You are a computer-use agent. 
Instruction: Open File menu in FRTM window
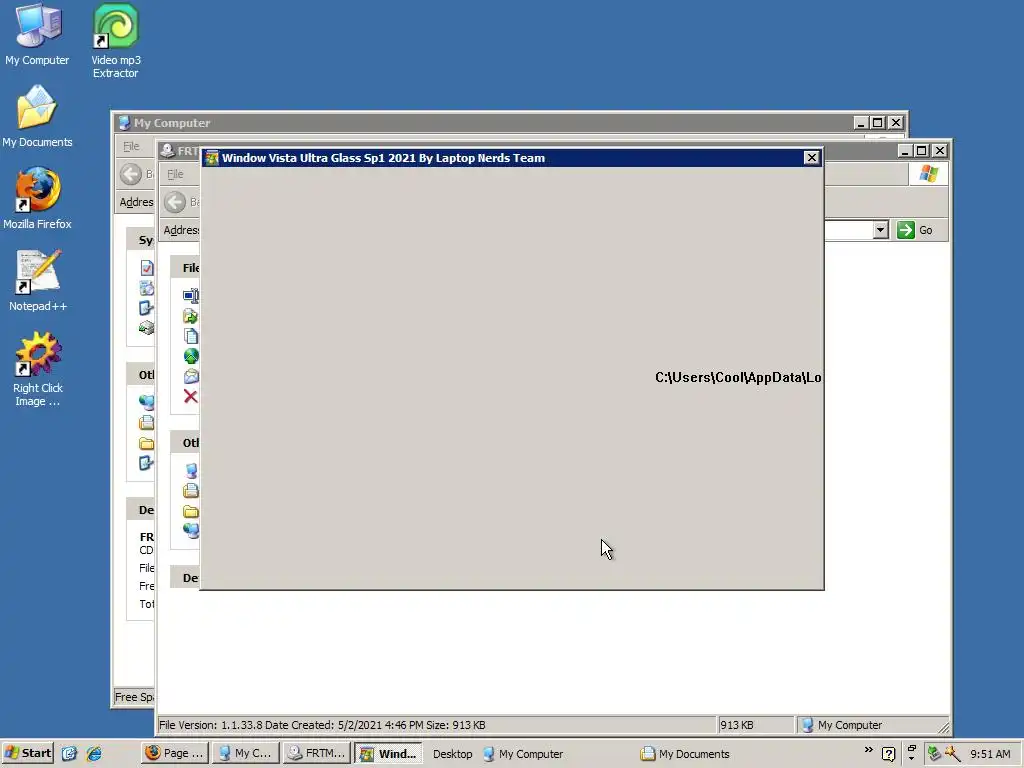pos(175,174)
